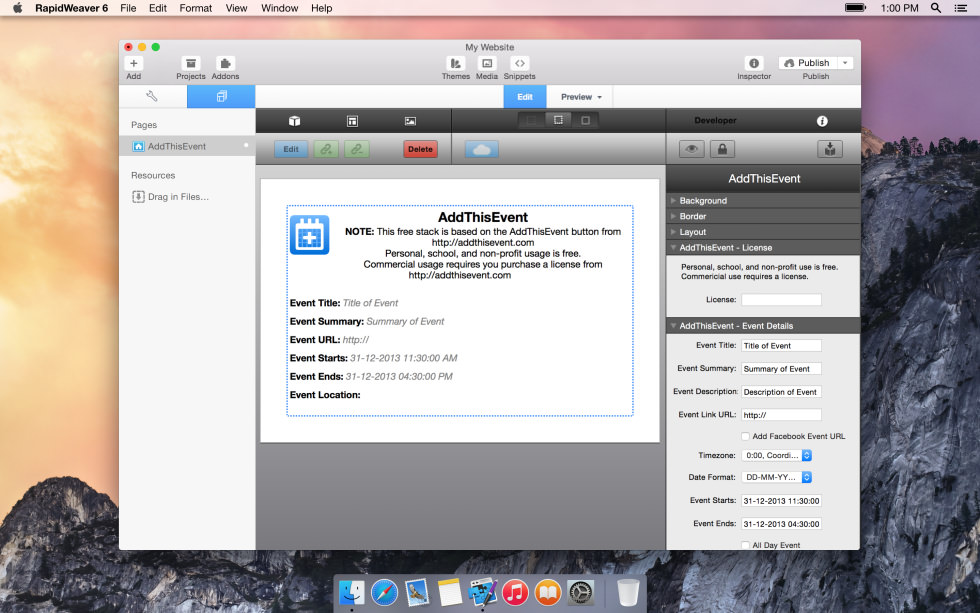Select the pages sidebar tab
Screen dimensions: 980x613
click(x=221, y=96)
